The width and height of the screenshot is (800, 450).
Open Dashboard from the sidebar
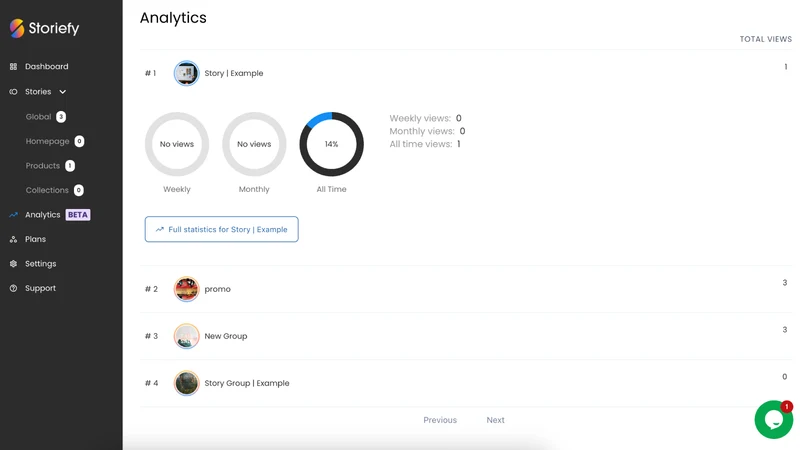click(46, 66)
